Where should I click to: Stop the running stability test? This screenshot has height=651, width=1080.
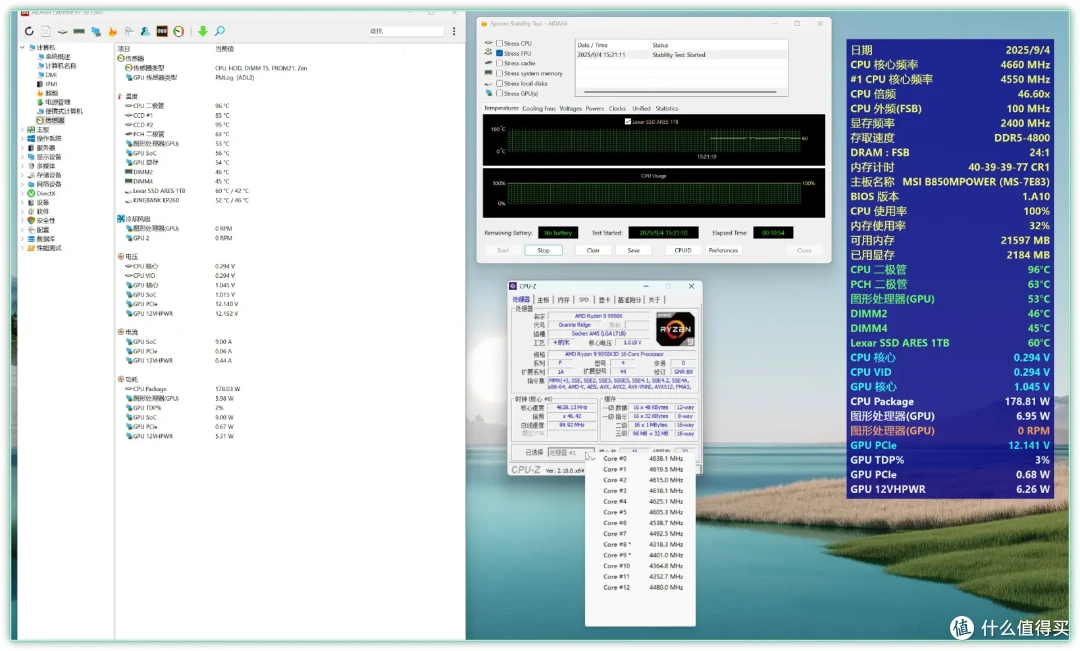543,250
